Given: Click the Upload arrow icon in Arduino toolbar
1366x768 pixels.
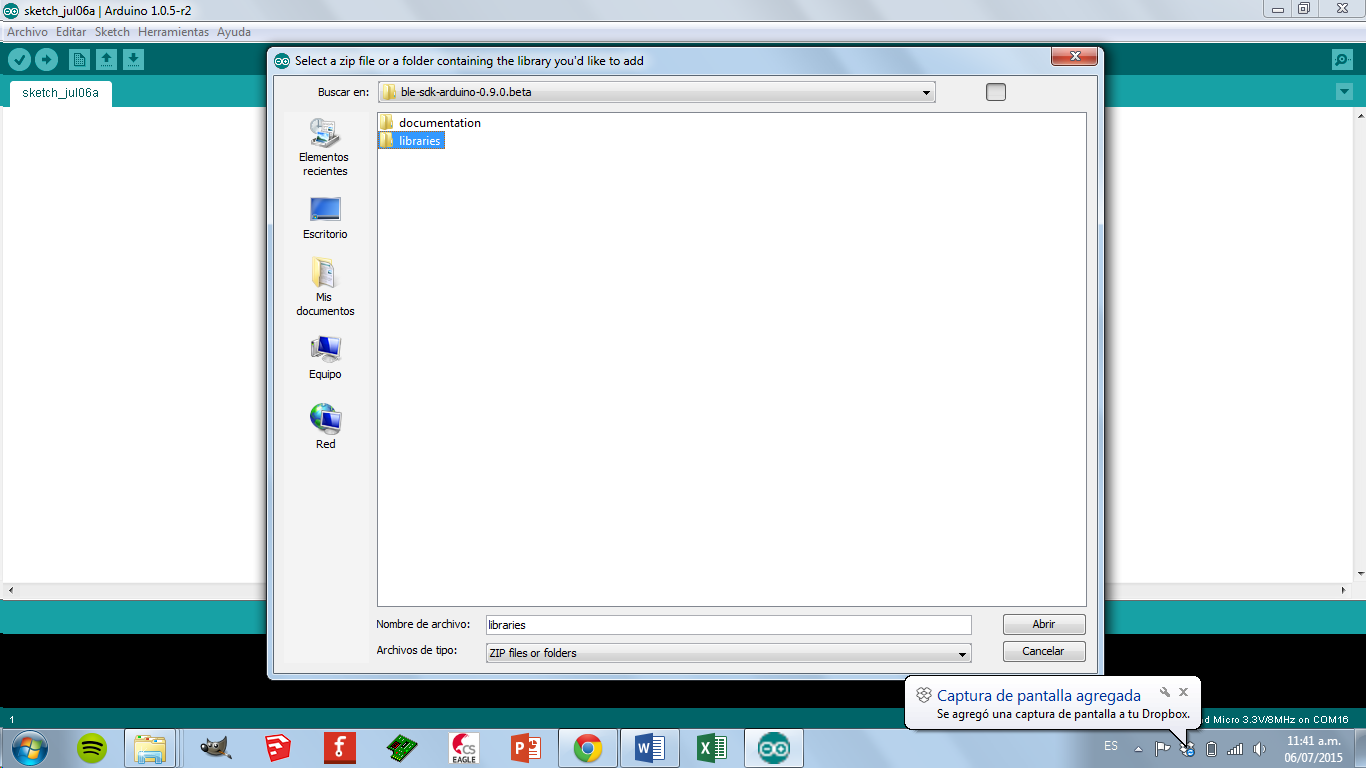Looking at the screenshot, I should coord(46,59).
